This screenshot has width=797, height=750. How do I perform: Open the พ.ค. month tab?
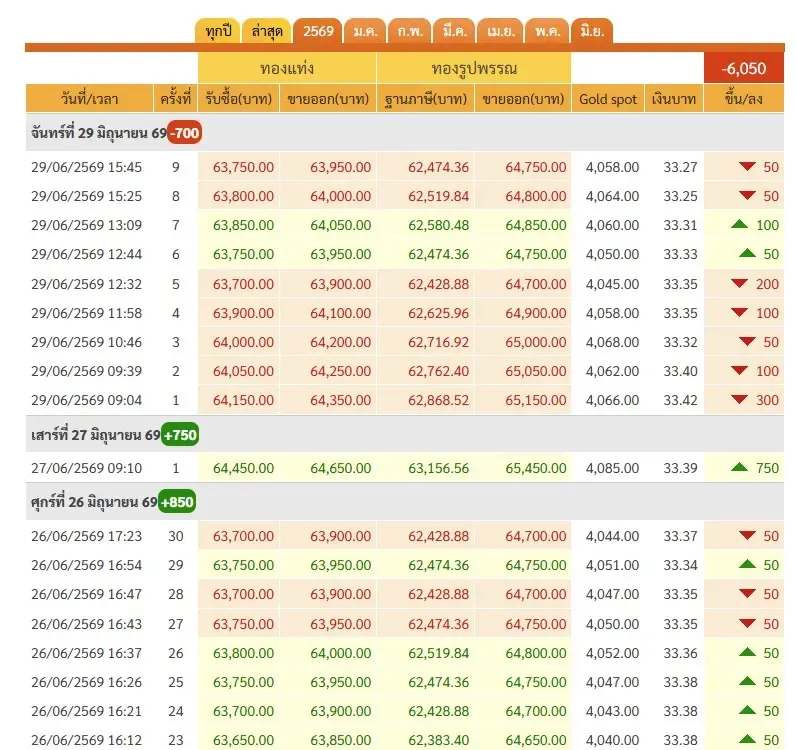547,32
